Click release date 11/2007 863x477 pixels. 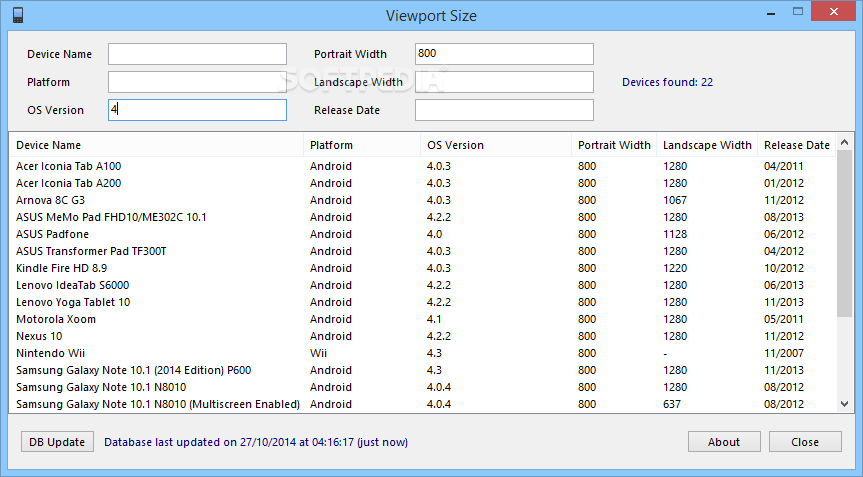784,353
